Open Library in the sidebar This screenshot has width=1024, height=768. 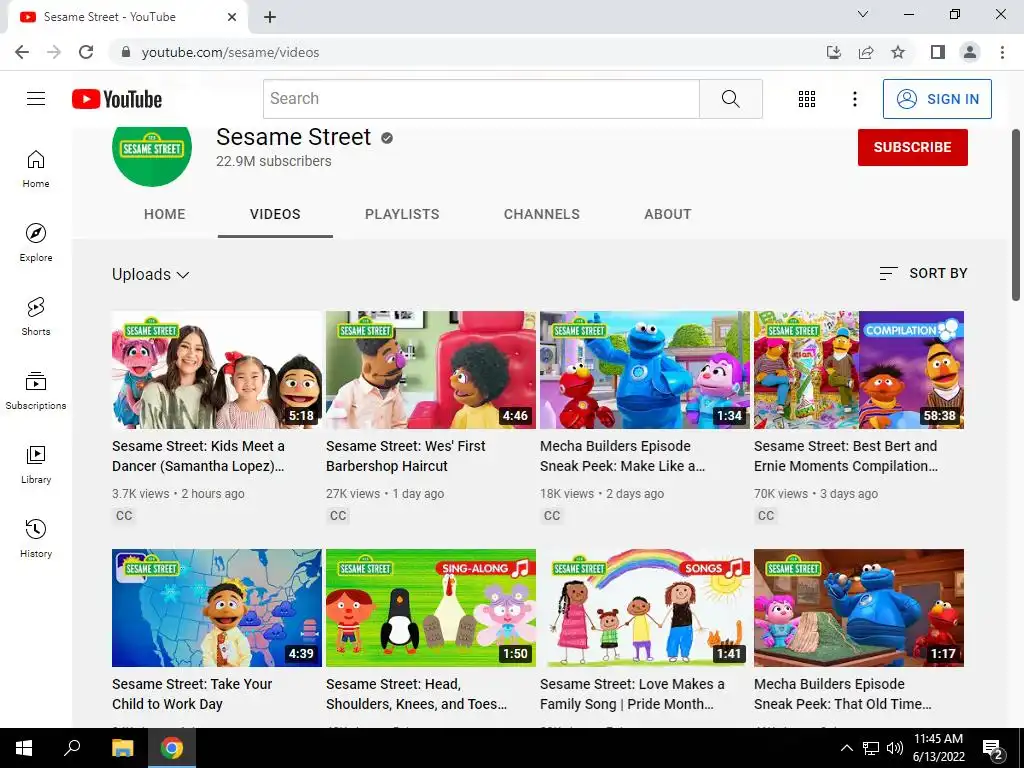click(36, 464)
